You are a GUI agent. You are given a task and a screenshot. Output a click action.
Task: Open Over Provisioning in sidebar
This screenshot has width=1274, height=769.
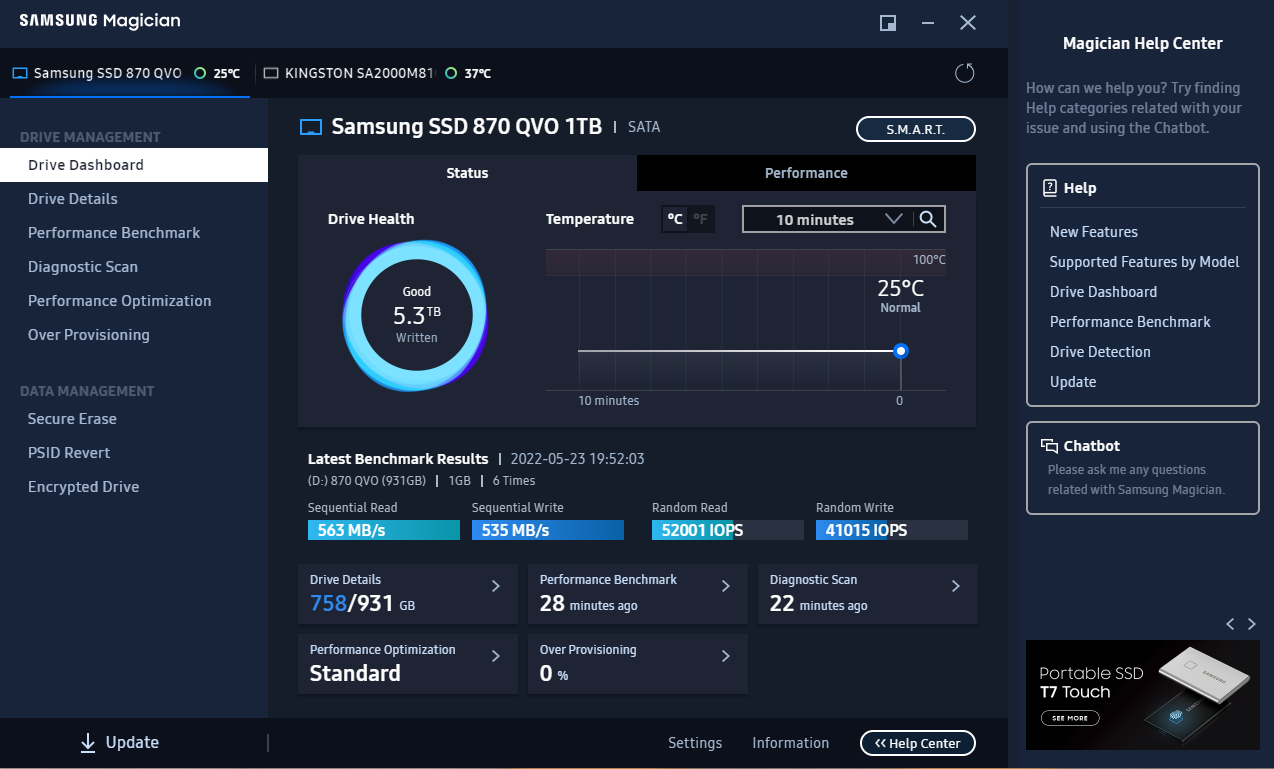click(x=134, y=335)
